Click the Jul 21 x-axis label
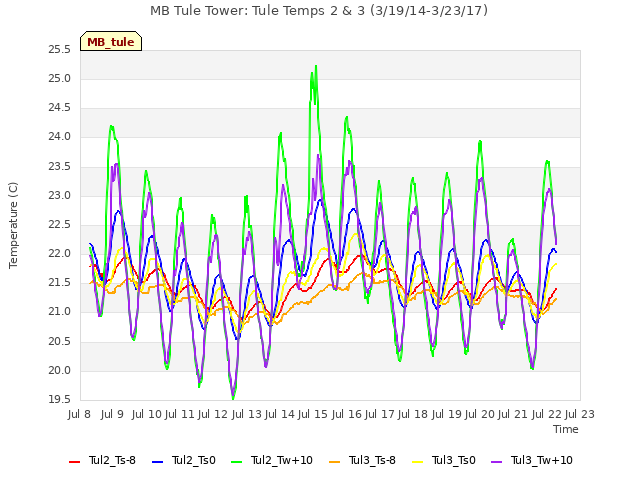This screenshot has width=640, height=480. coord(513,415)
